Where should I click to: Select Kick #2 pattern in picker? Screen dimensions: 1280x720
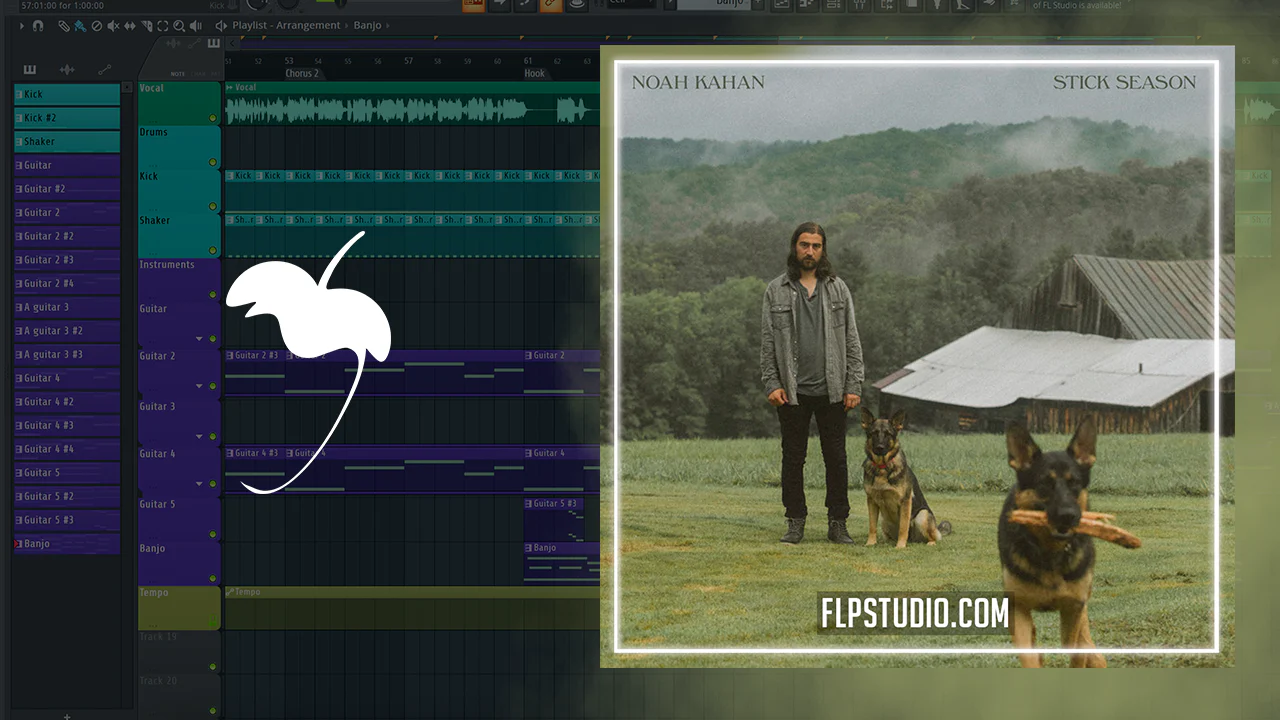pyautogui.click(x=67, y=118)
